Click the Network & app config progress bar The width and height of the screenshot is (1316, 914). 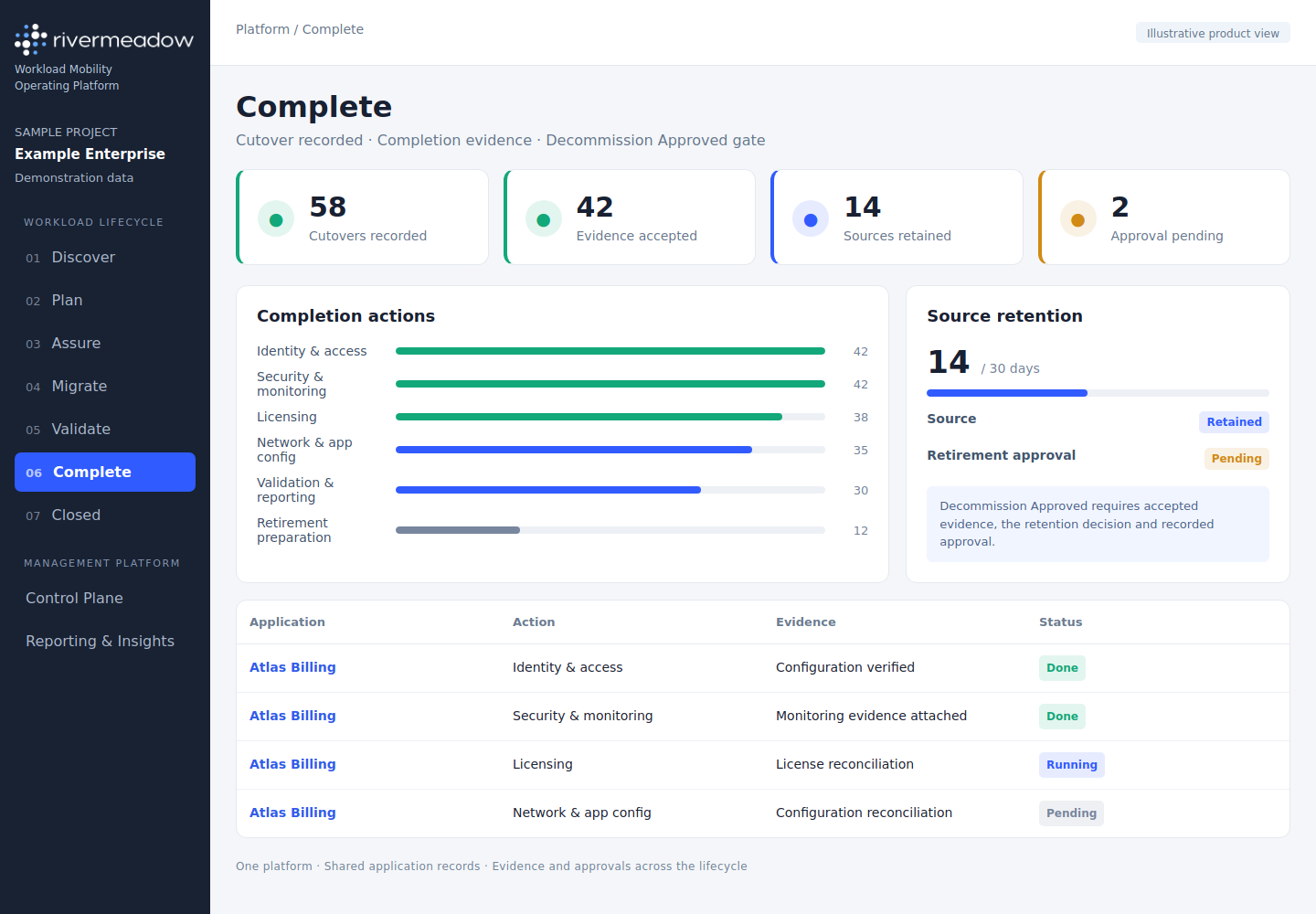[610, 450]
